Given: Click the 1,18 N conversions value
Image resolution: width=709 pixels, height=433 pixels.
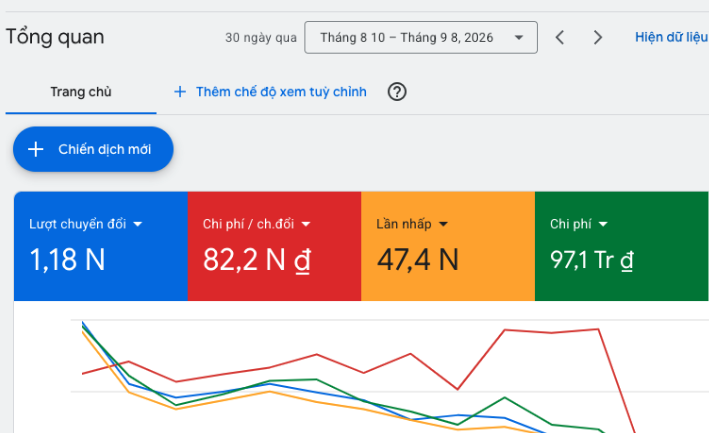Looking at the screenshot, I should tap(67, 260).
